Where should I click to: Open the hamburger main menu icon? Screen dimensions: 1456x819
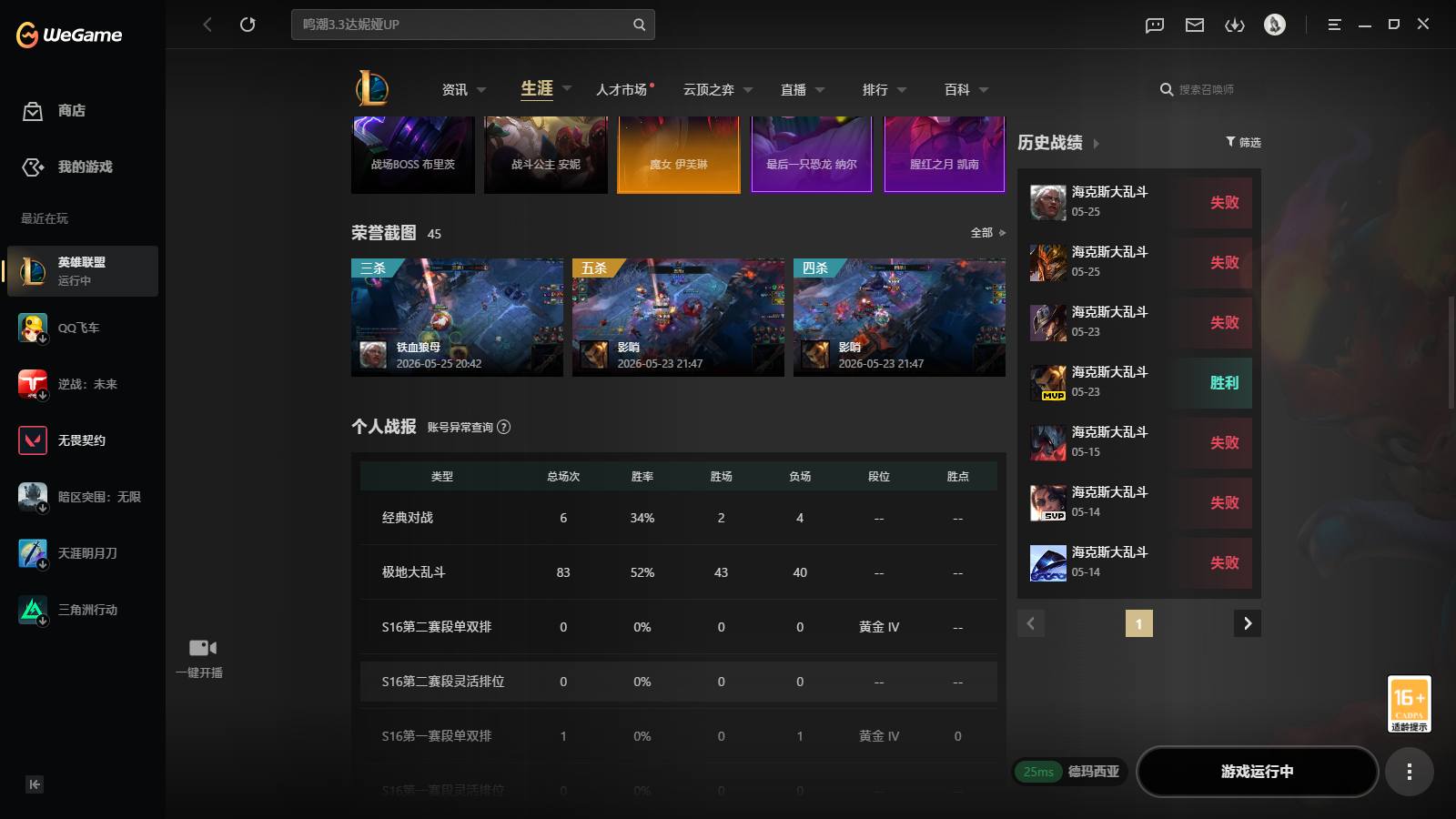click(1334, 25)
